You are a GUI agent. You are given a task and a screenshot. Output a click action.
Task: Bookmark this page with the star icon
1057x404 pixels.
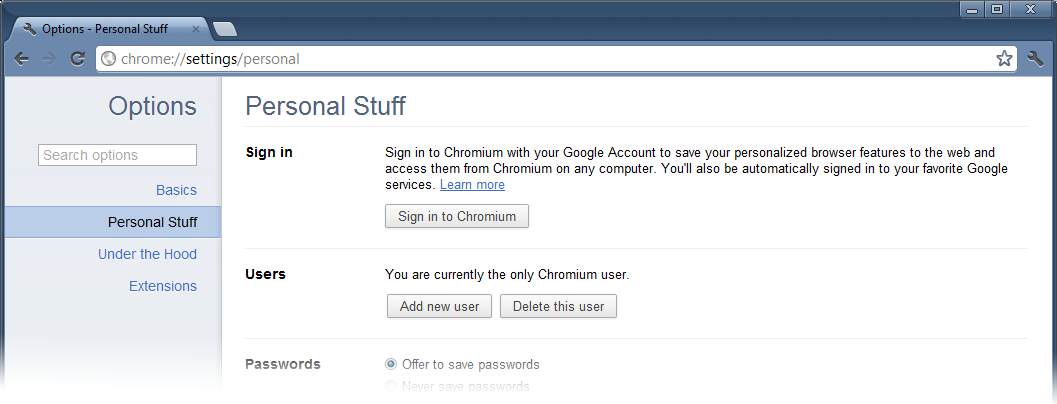(x=1004, y=59)
